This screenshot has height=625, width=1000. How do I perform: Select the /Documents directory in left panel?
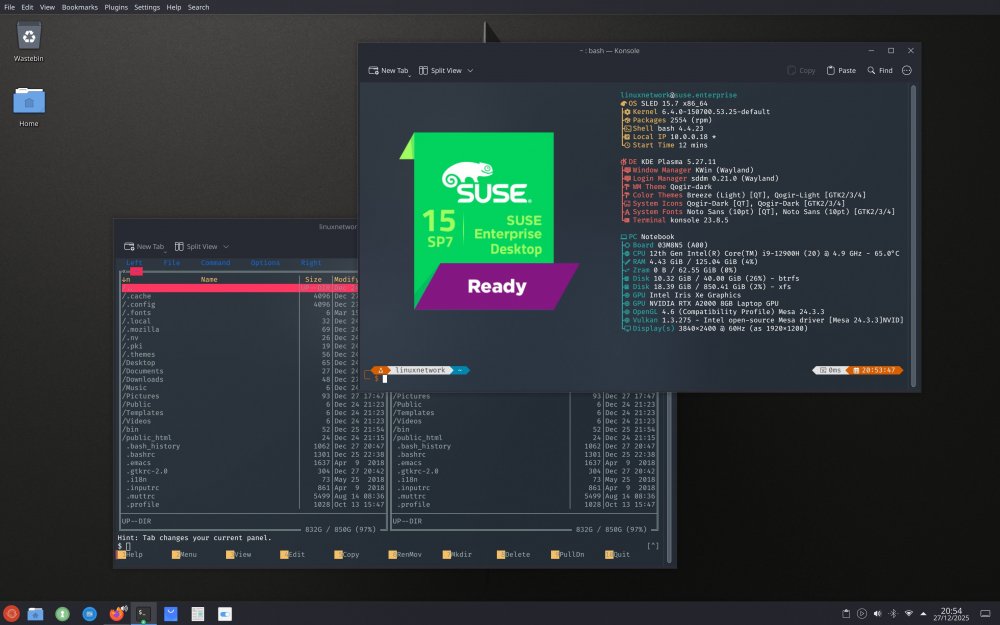[145, 371]
